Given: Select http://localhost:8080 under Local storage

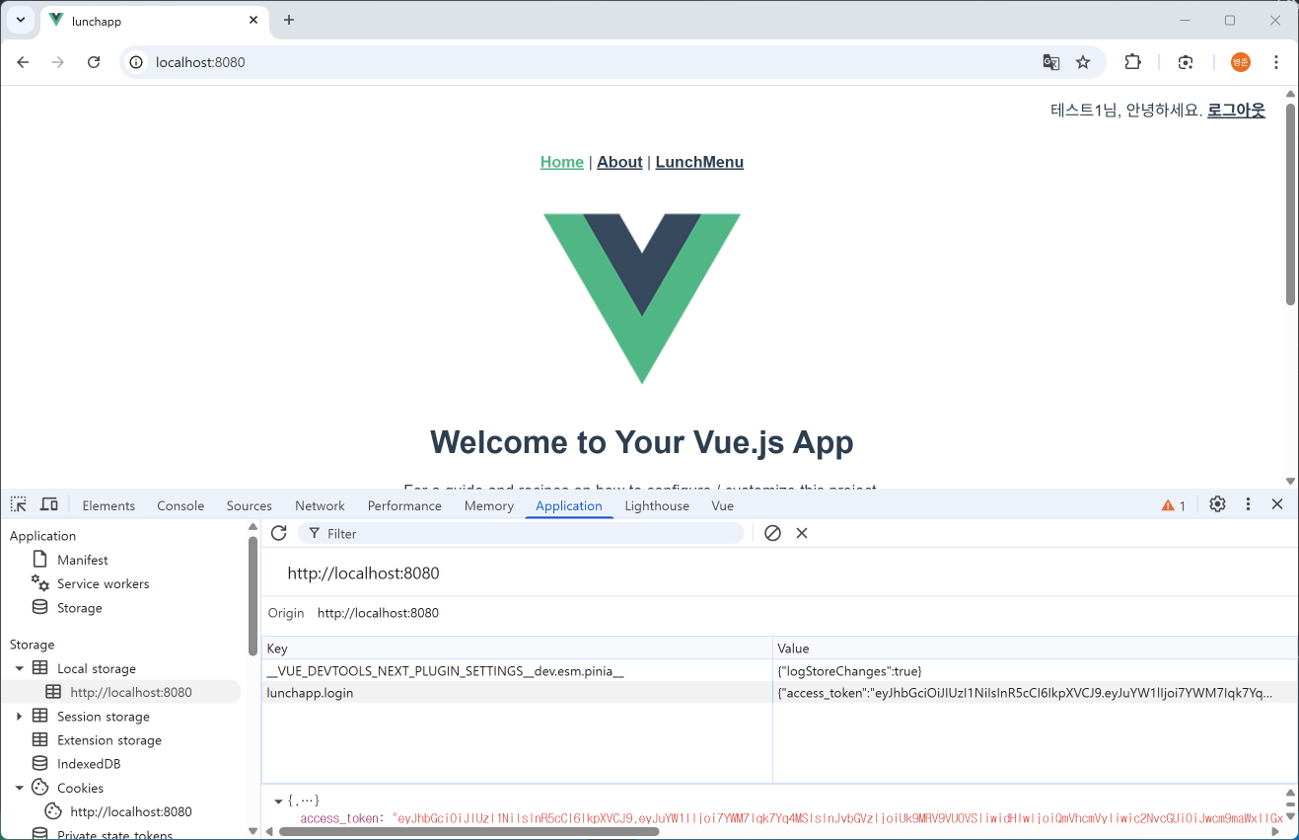Looking at the screenshot, I should point(131,692).
